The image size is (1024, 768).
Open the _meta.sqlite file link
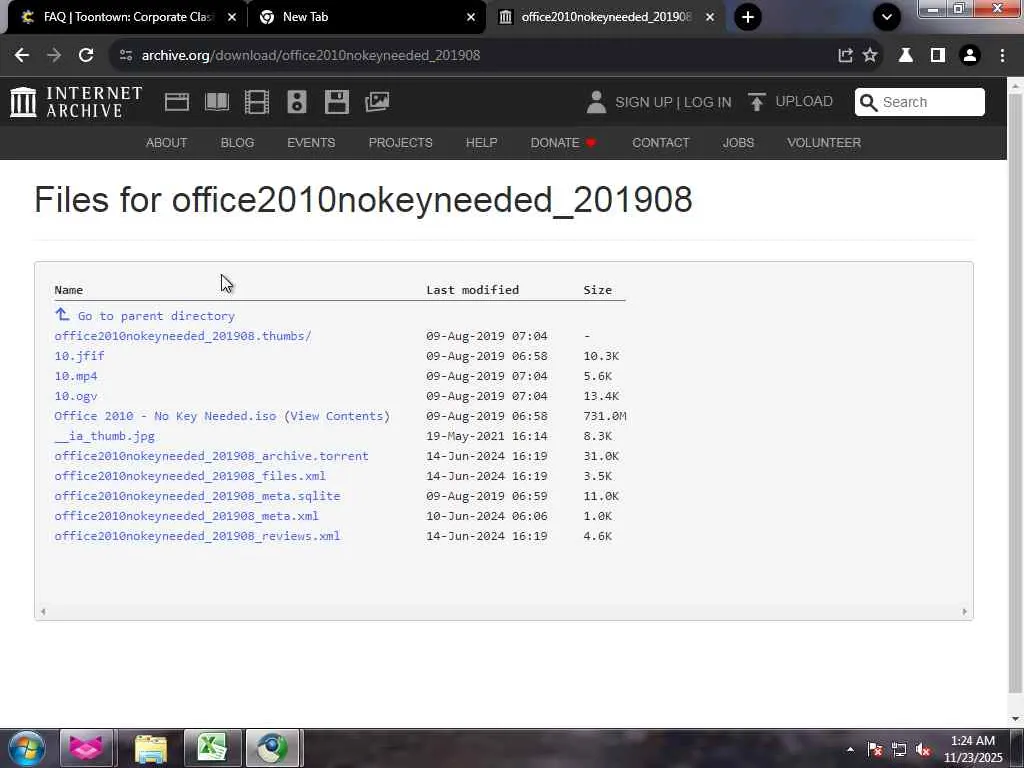197,496
